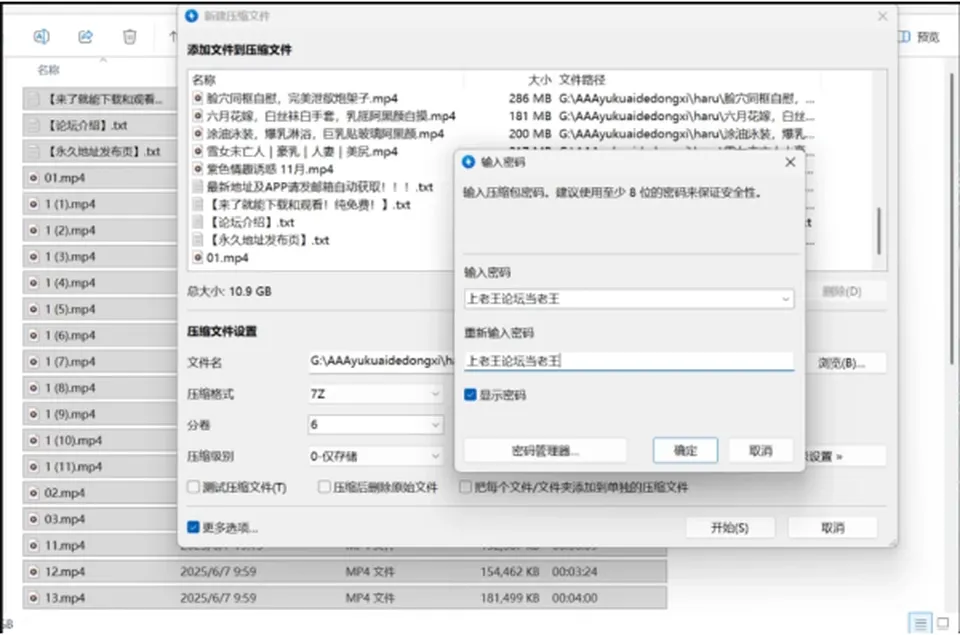Screen dimensions: 960x635
Task: Switch Explorer to details view icon
Action: [x=920, y=623]
